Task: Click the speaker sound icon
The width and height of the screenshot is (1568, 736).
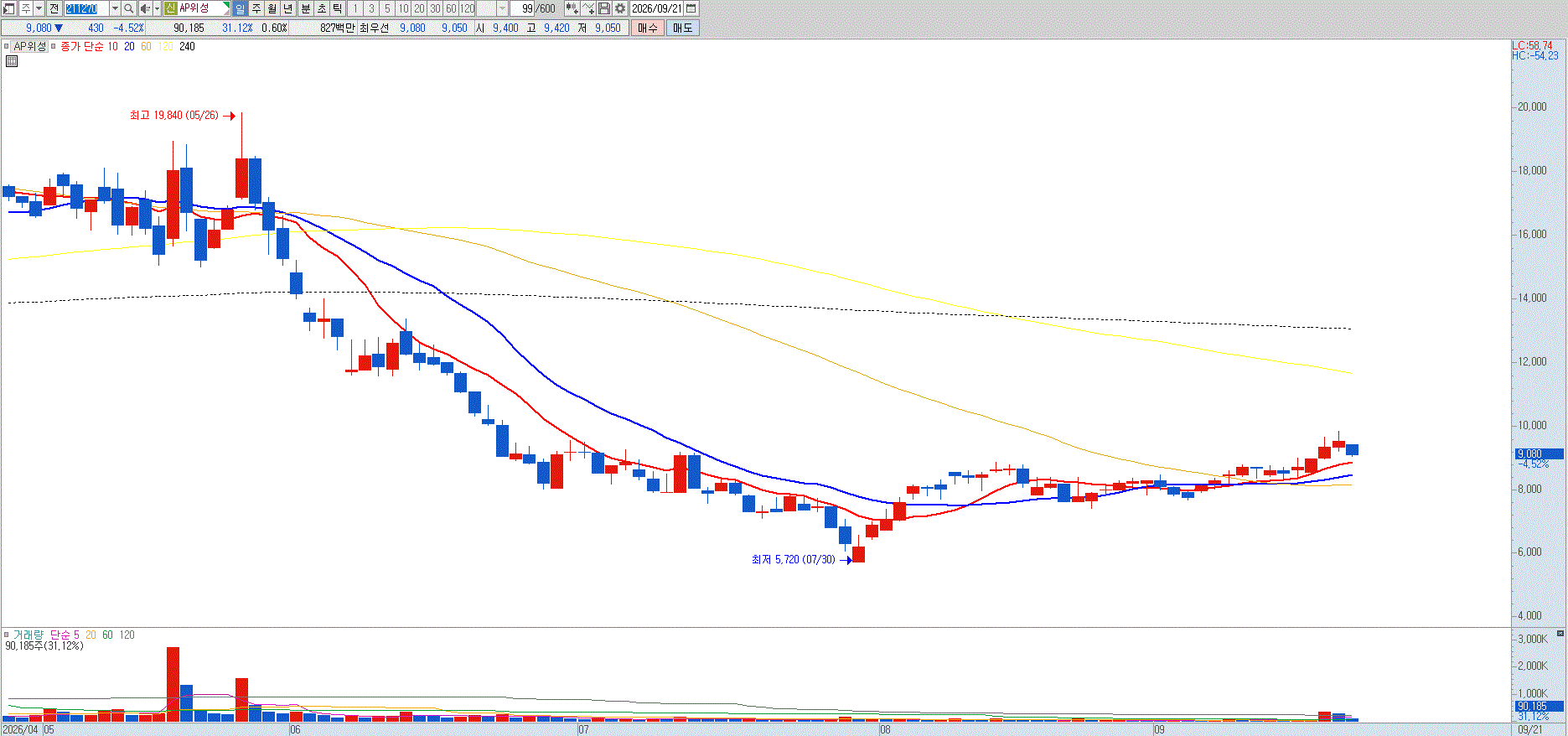Action: point(145,8)
